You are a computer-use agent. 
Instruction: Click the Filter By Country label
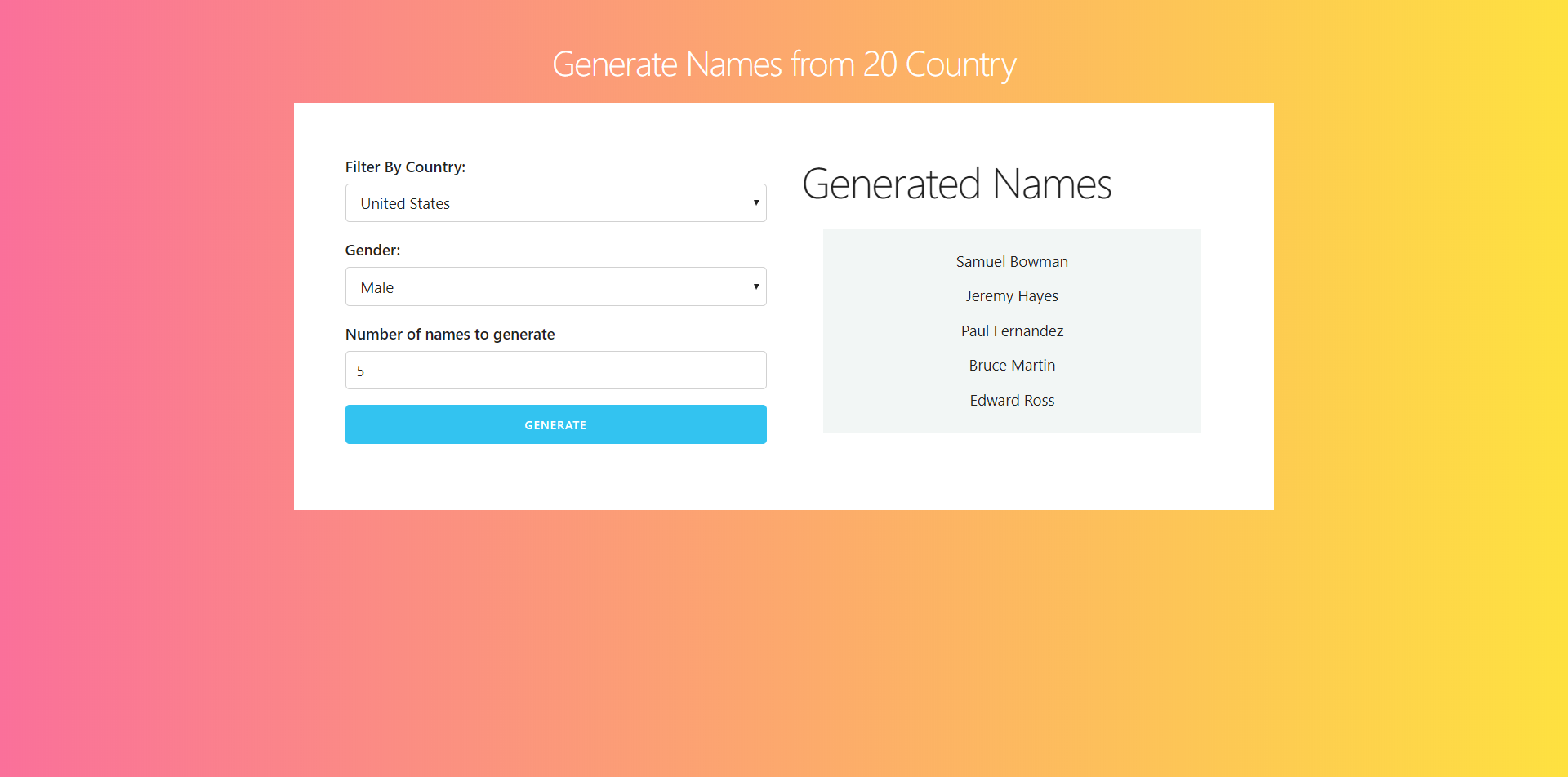pos(405,166)
